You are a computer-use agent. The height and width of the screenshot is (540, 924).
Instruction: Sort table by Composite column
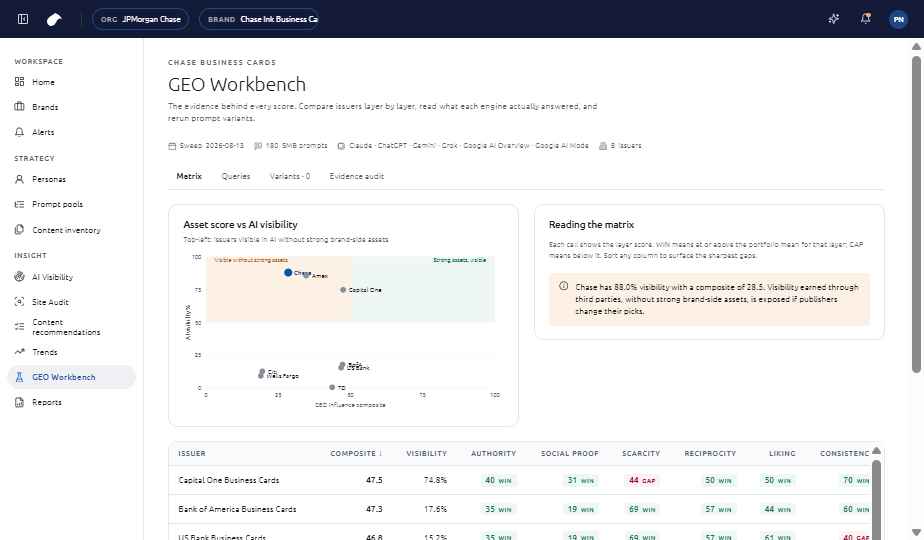356,453
